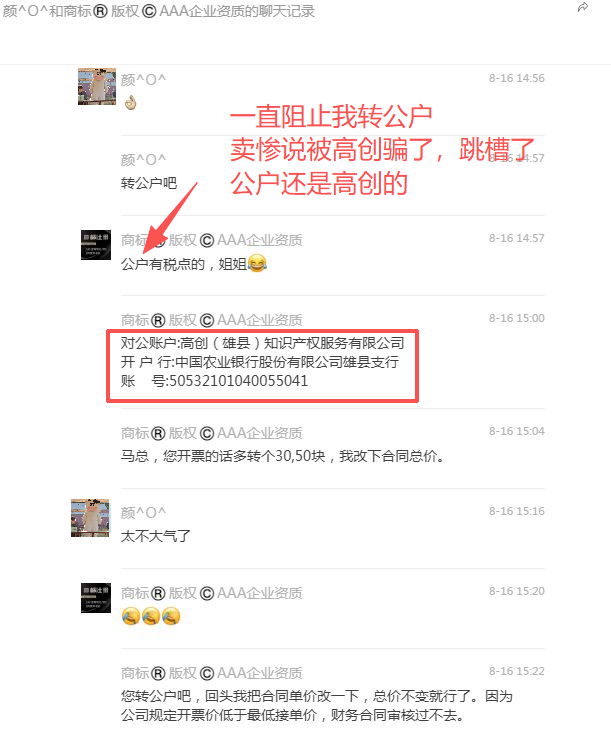Open the black avatar beside the 15:20 message
This screenshot has height=738, width=611.
point(96,598)
